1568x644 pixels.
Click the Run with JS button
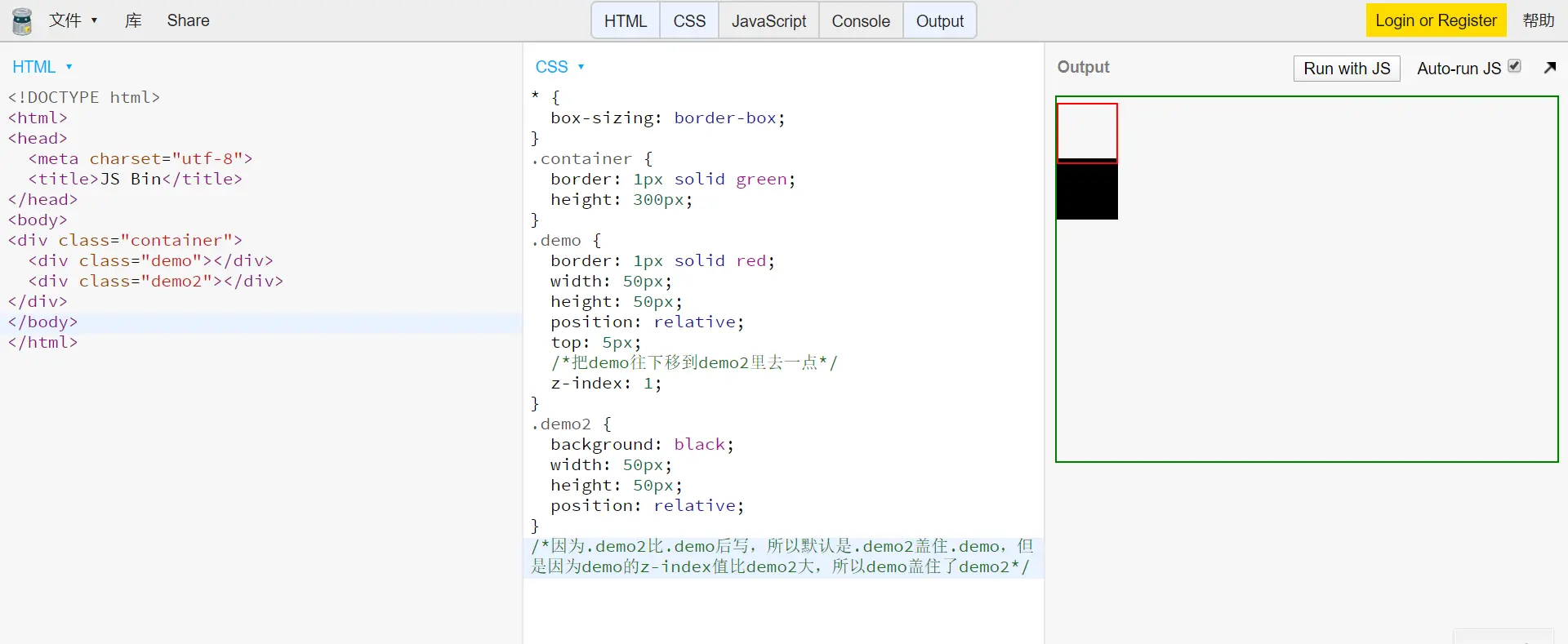(1347, 69)
